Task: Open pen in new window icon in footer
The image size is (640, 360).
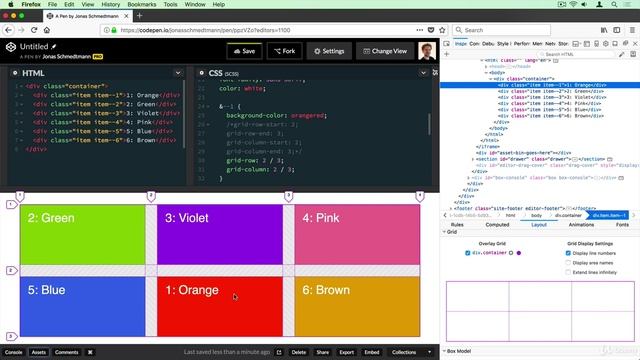Action: point(279,352)
